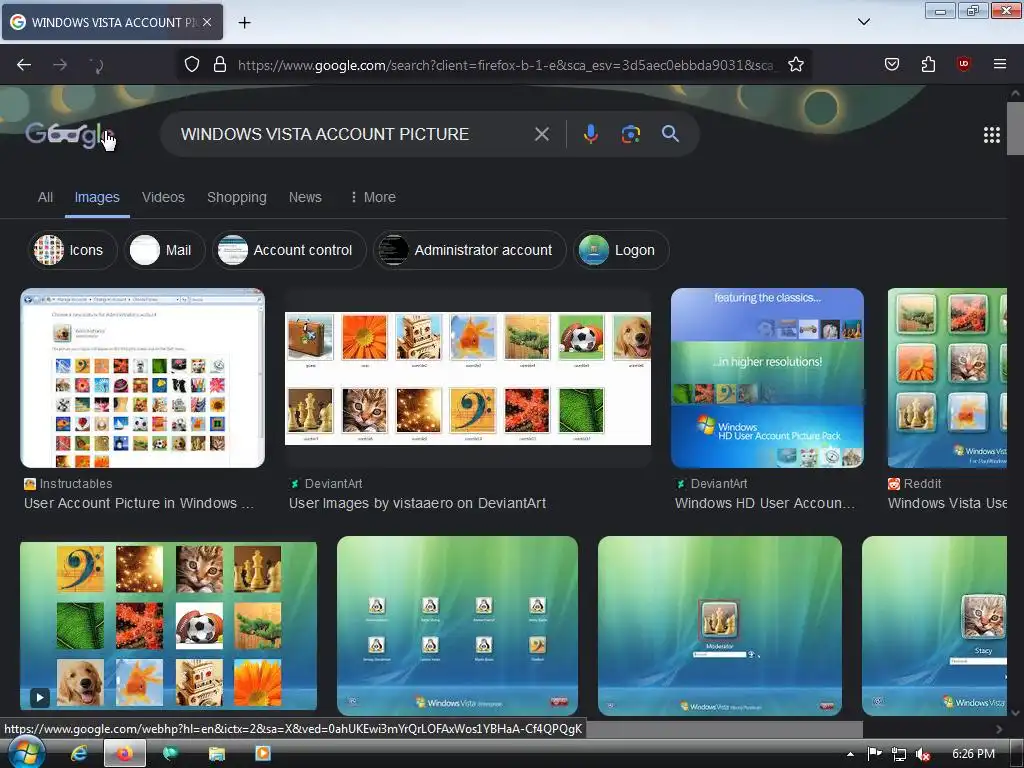Click the 6:26 PM clock
The height and width of the screenshot is (768, 1024).
(x=973, y=754)
